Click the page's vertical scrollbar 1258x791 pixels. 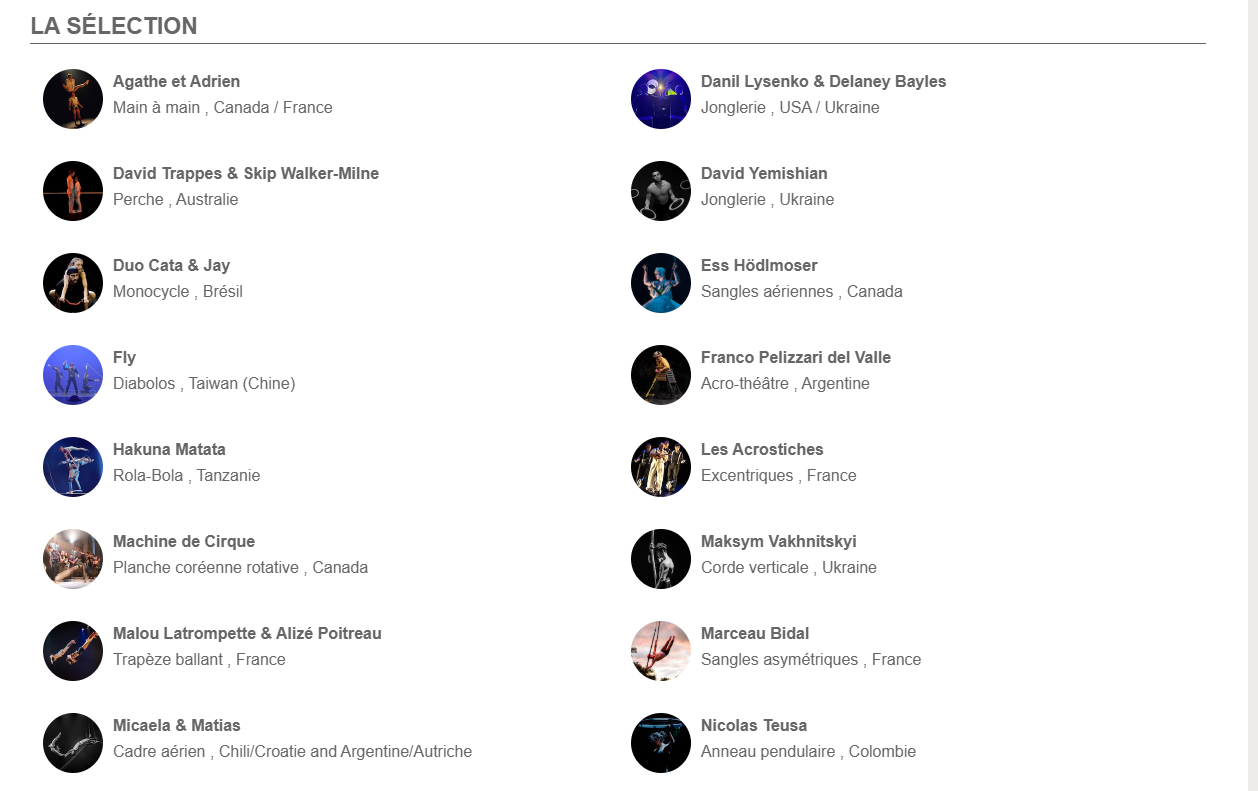click(1252, 395)
